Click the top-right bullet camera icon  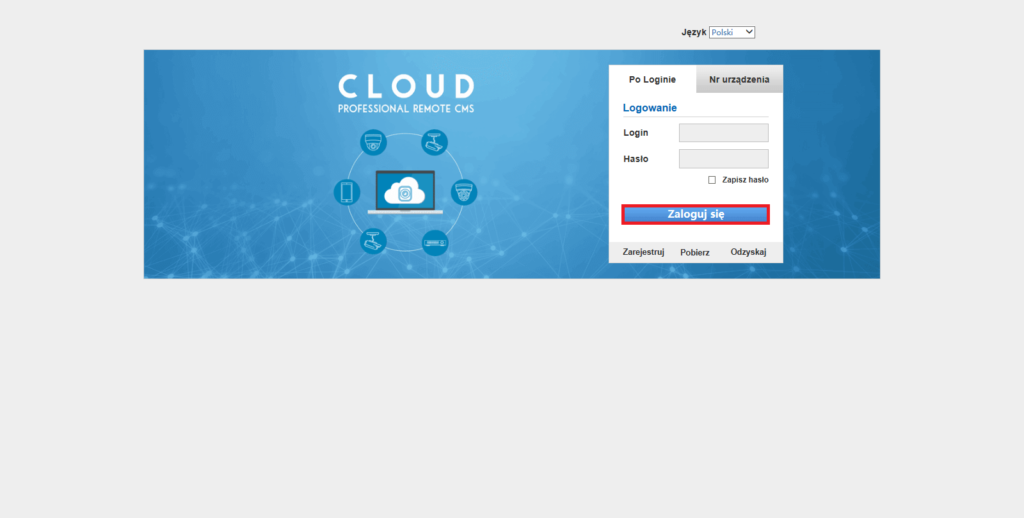pyautogui.click(x=434, y=142)
